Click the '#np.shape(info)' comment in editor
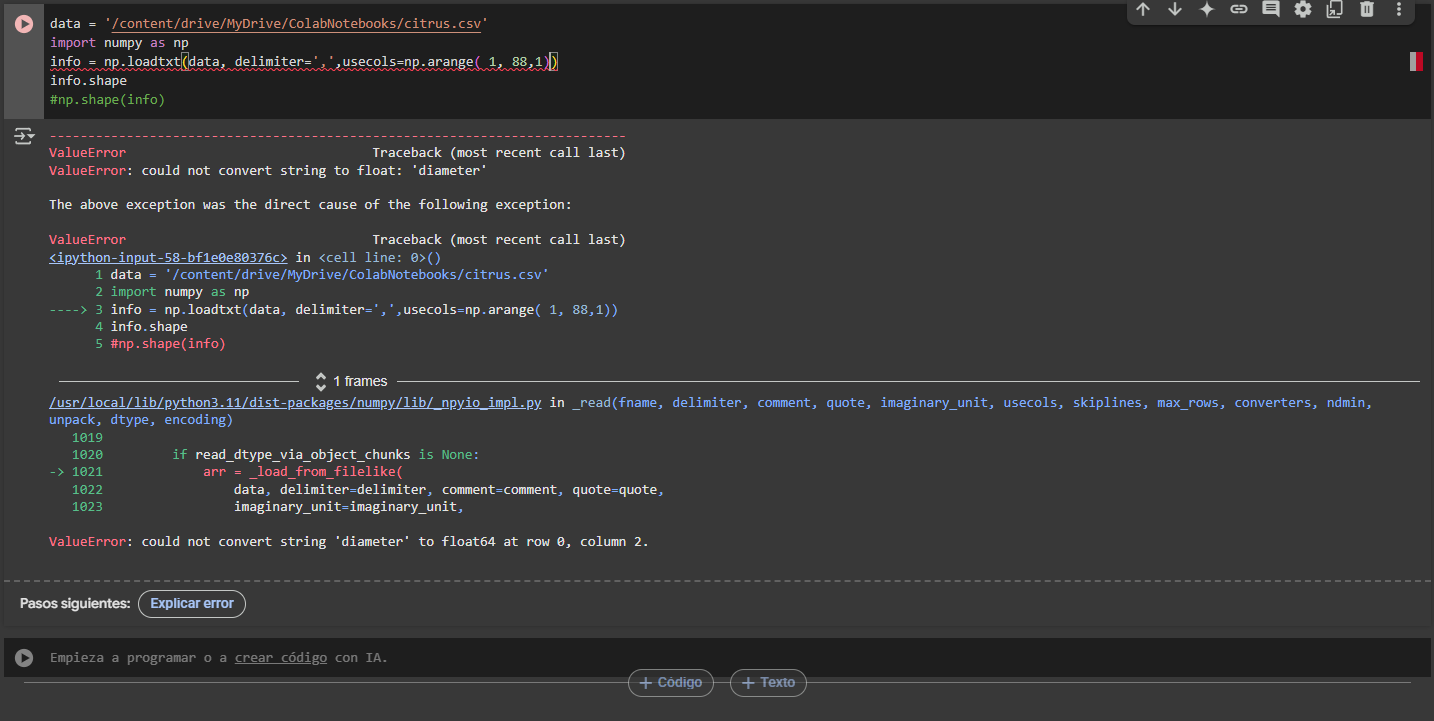 pos(107,100)
